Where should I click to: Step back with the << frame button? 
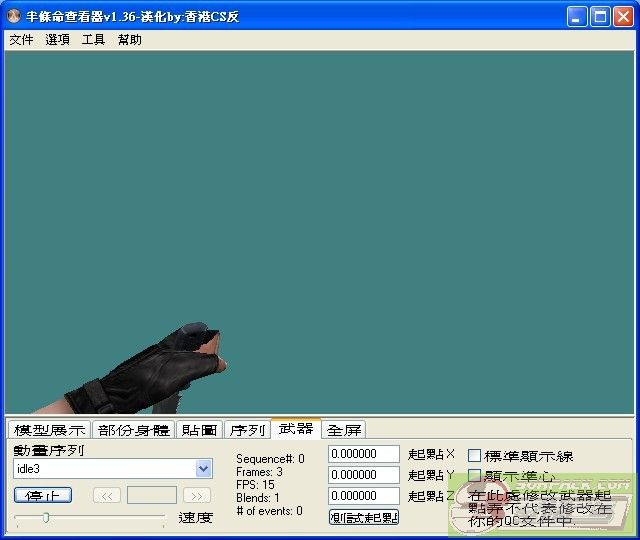[107, 496]
